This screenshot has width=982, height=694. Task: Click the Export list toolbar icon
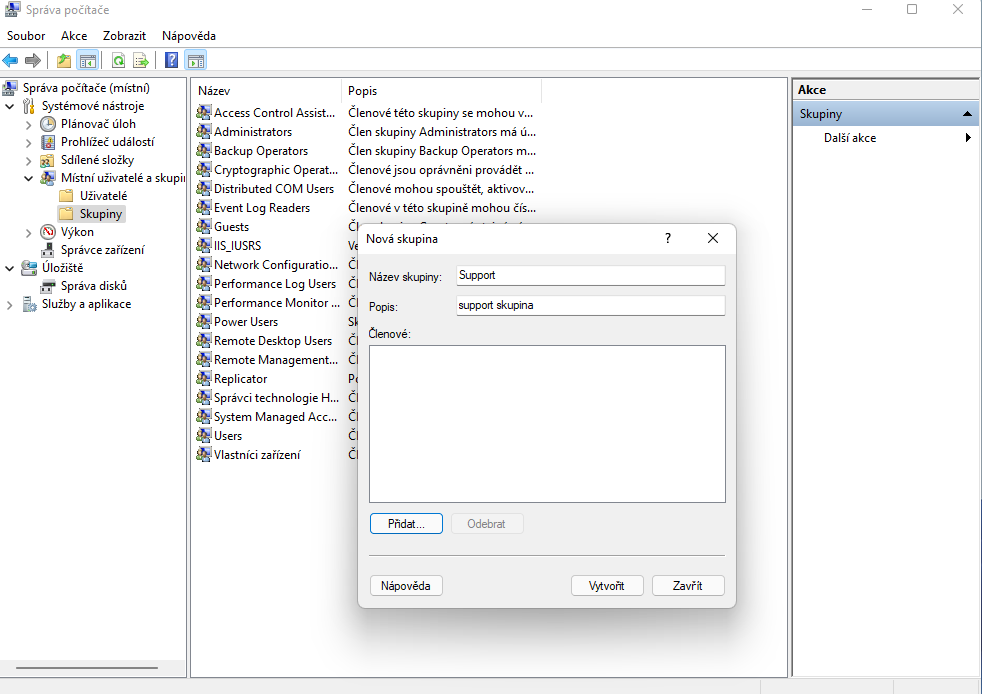point(141,60)
